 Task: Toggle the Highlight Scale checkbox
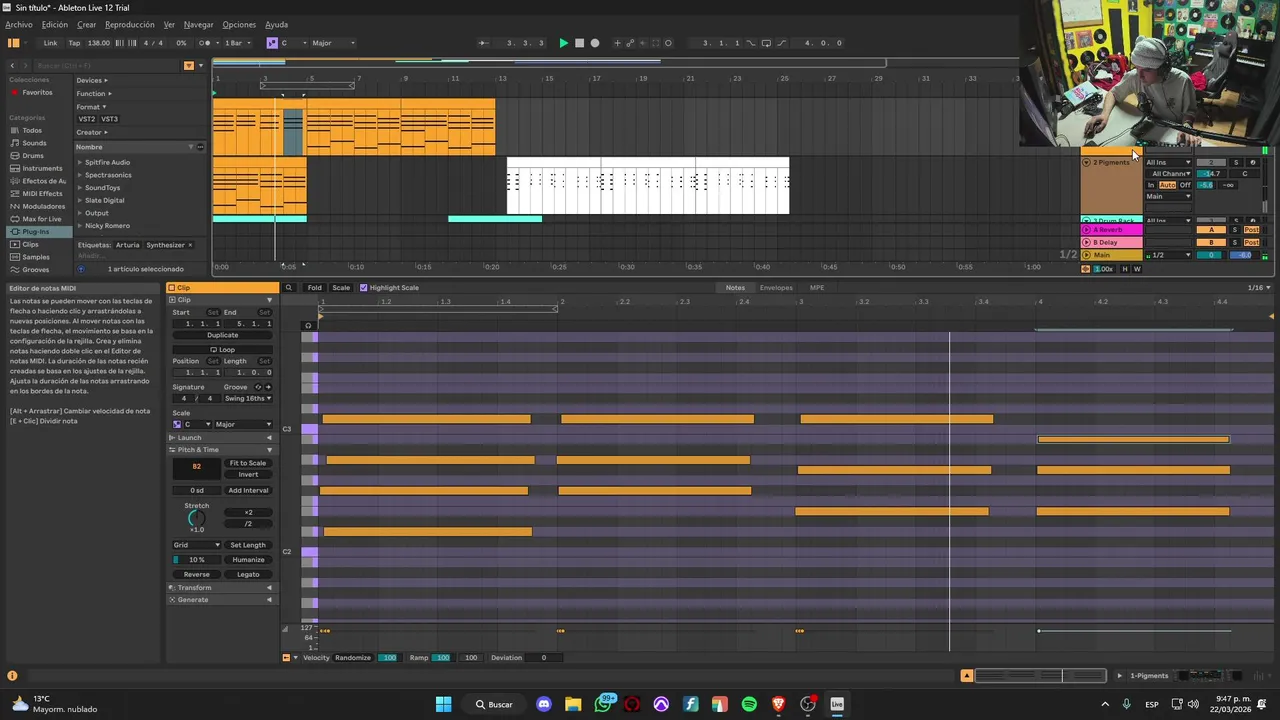364,288
